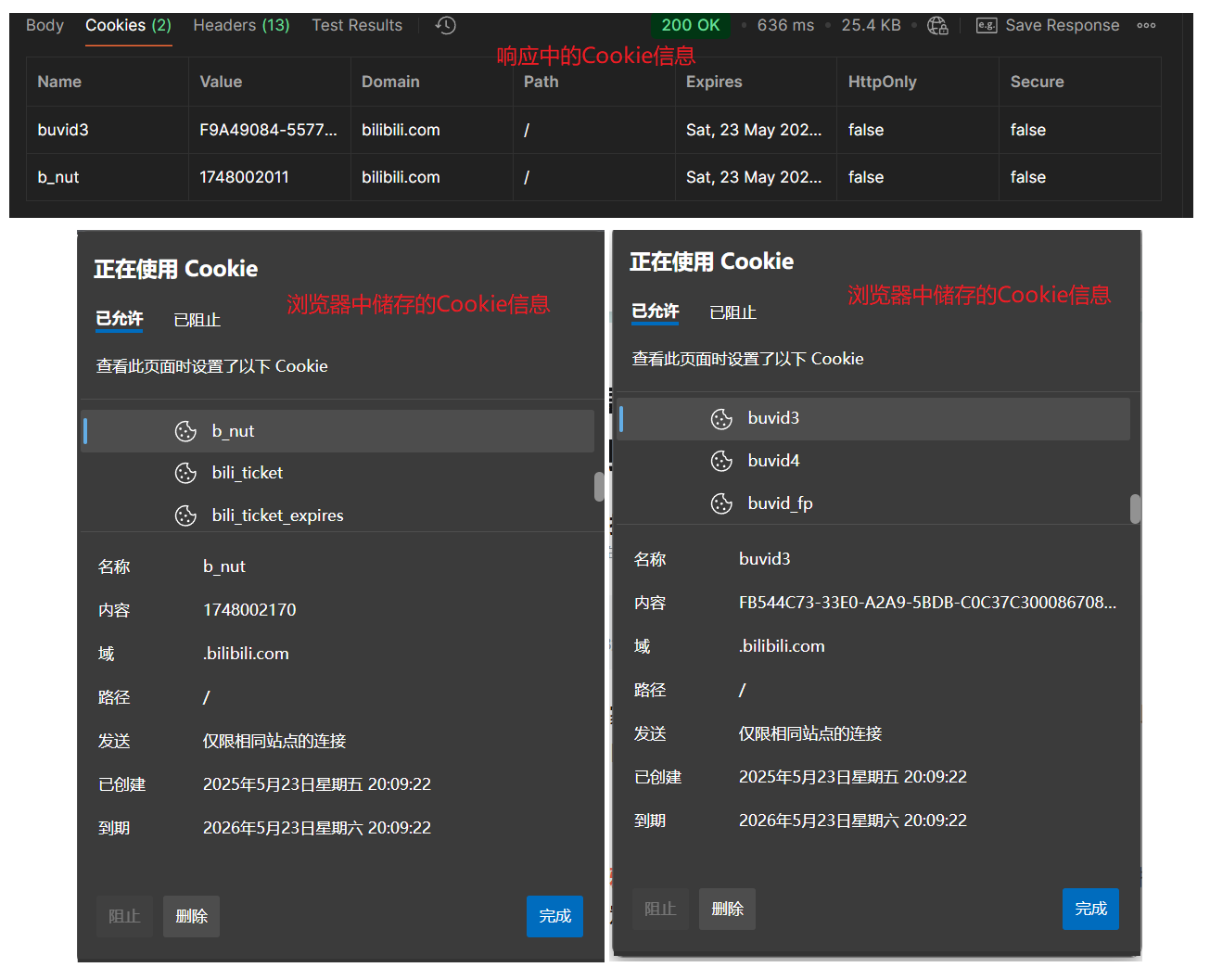Click content value 1748002170
The image size is (1210, 980).
coord(249,610)
